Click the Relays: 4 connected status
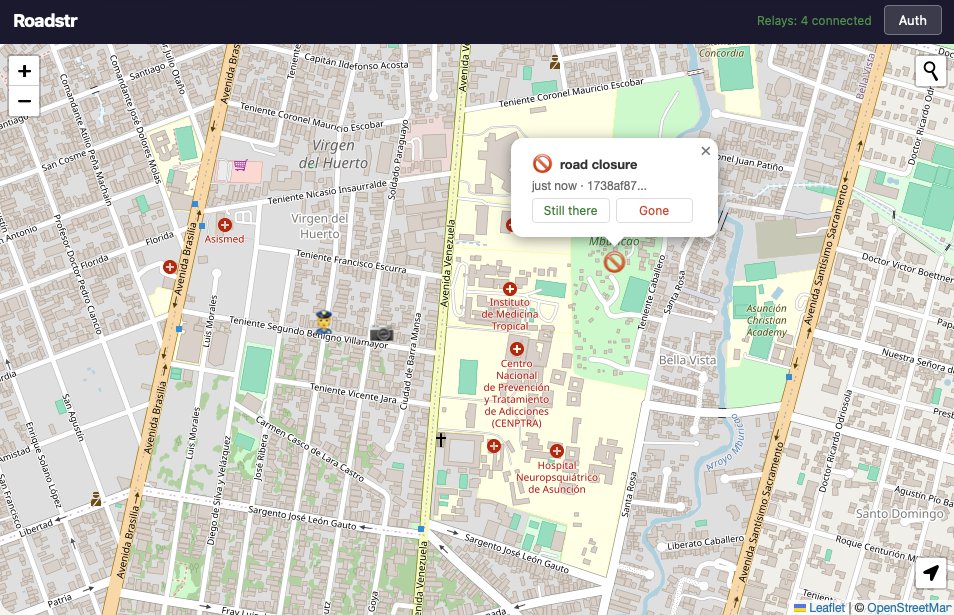The height and width of the screenshot is (615, 954). [814, 21]
